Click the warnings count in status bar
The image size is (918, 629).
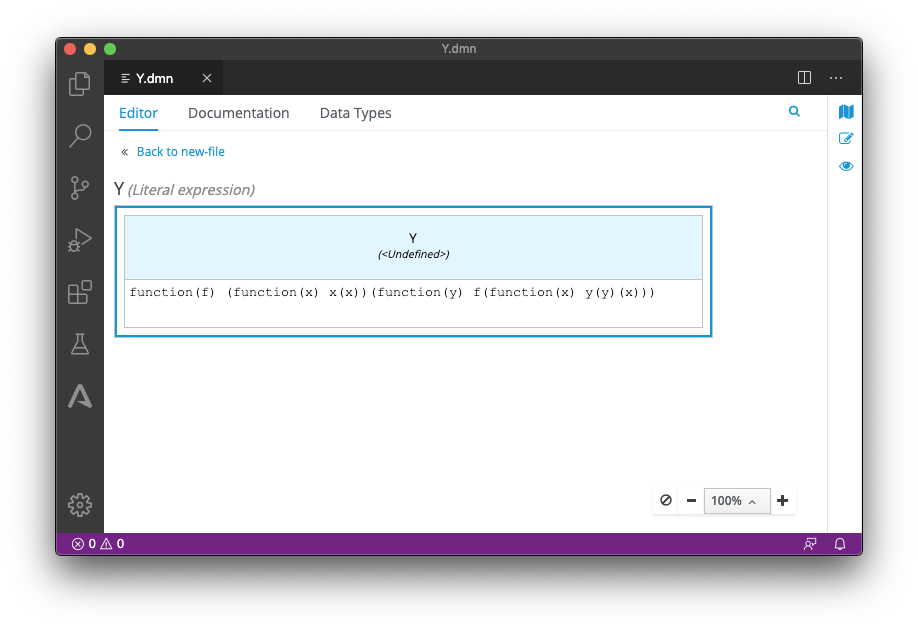[x=112, y=543]
